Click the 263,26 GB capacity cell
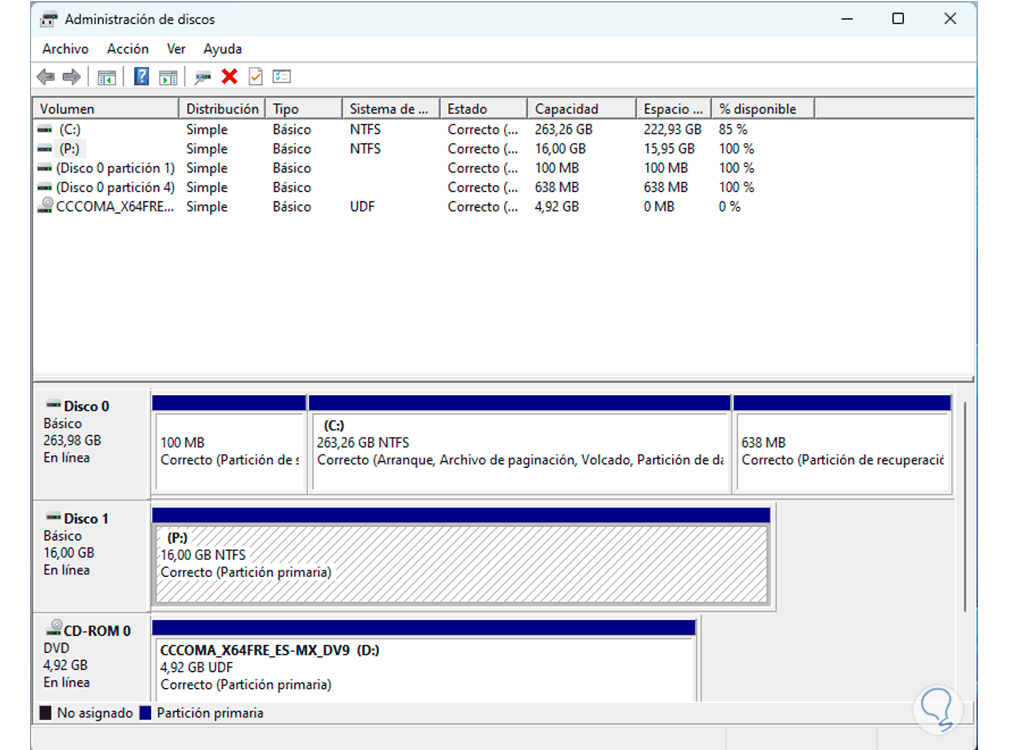The width and height of the screenshot is (1014, 750). point(563,129)
